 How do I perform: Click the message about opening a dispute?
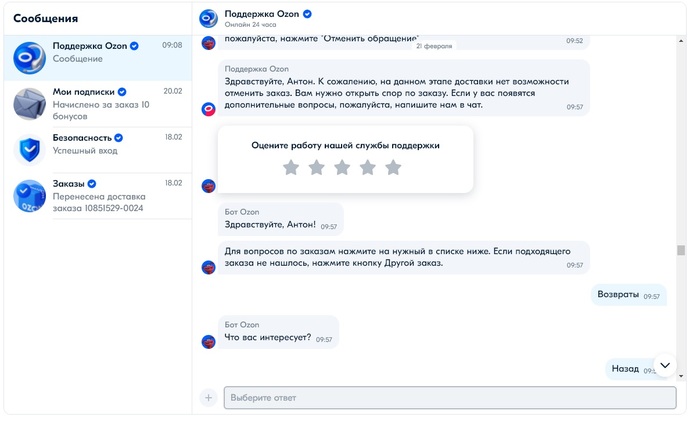point(404,88)
